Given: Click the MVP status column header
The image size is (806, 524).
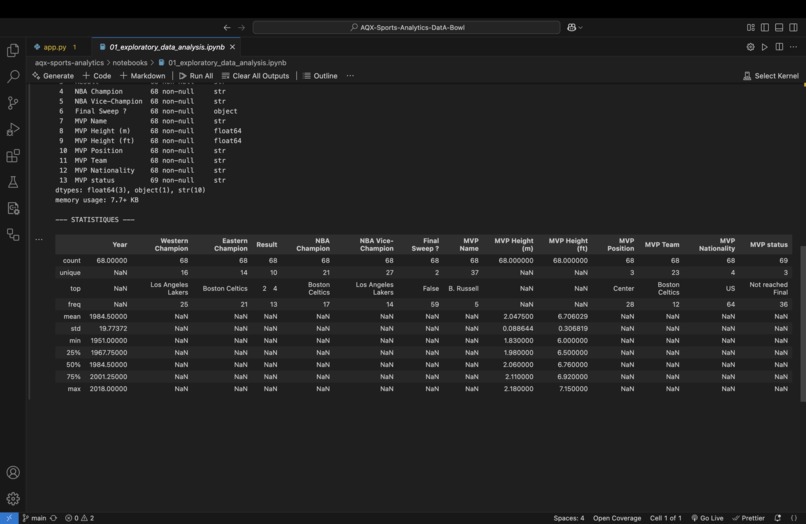Looking at the screenshot, I should coord(768,245).
